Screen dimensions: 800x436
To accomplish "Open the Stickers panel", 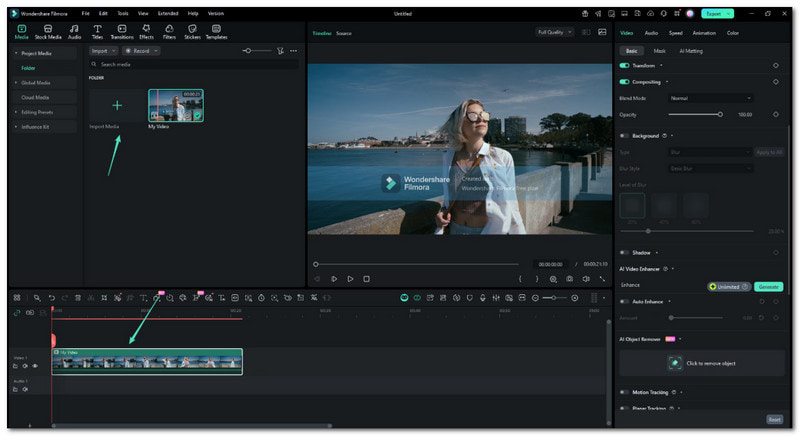I will point(192,32).
